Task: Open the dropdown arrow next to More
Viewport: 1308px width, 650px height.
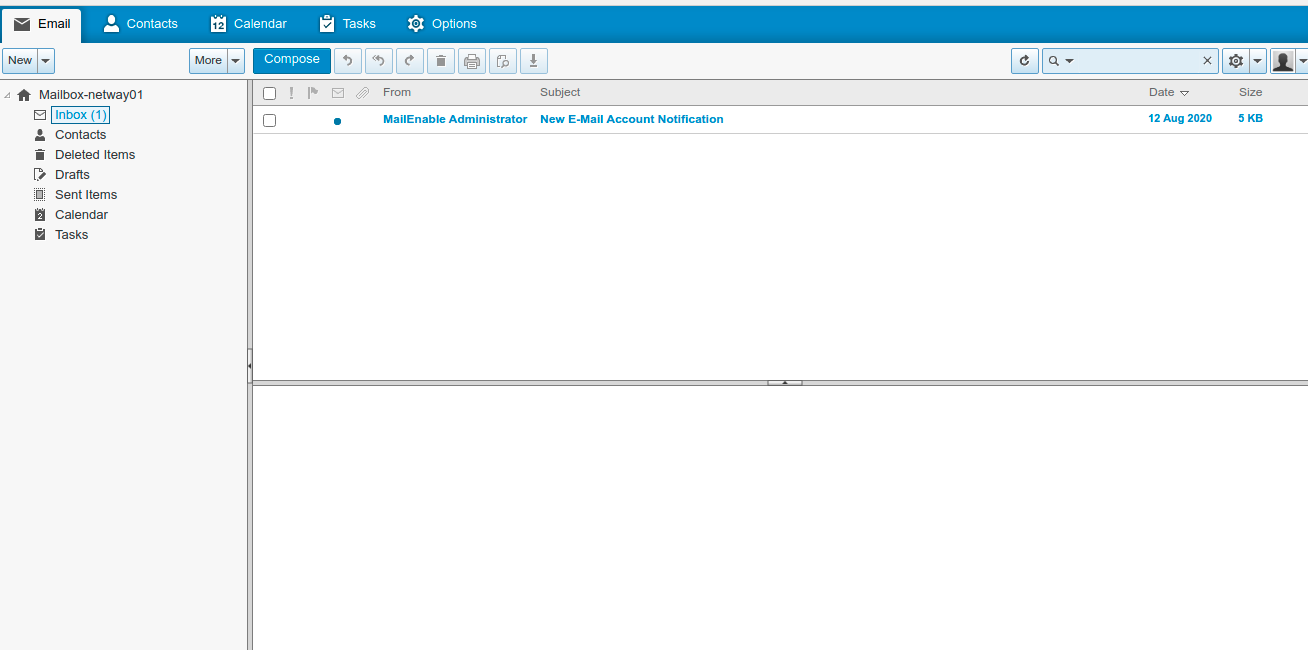Action: click(236, 61)
